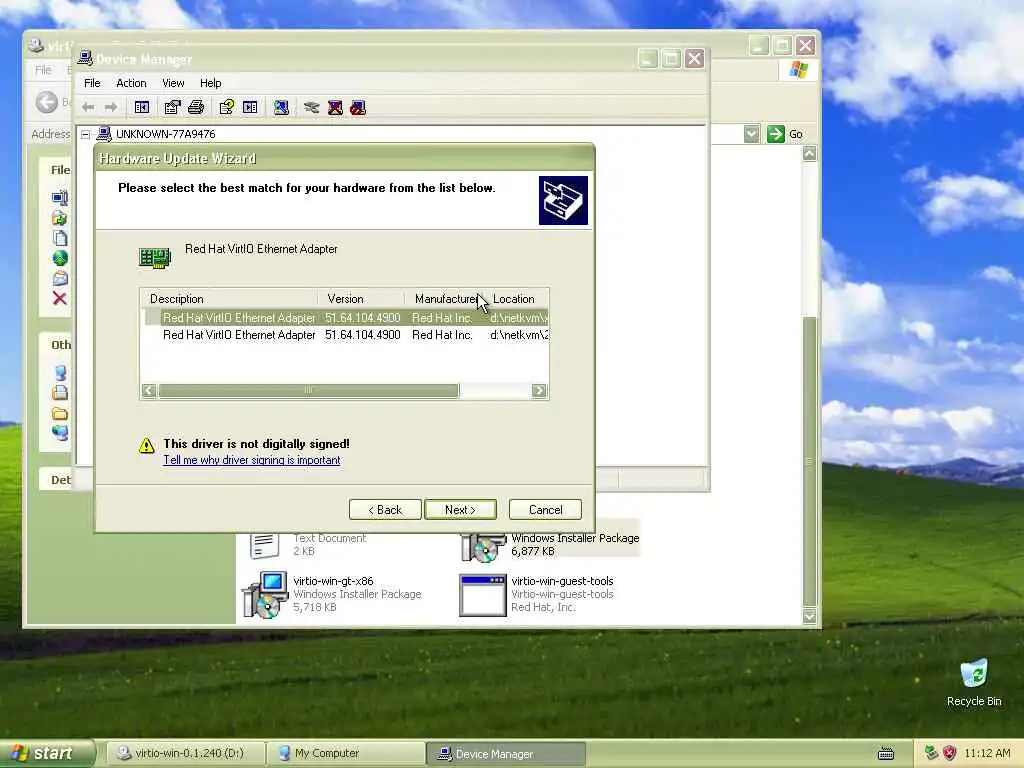Click the Back button in the wizard

385,509
